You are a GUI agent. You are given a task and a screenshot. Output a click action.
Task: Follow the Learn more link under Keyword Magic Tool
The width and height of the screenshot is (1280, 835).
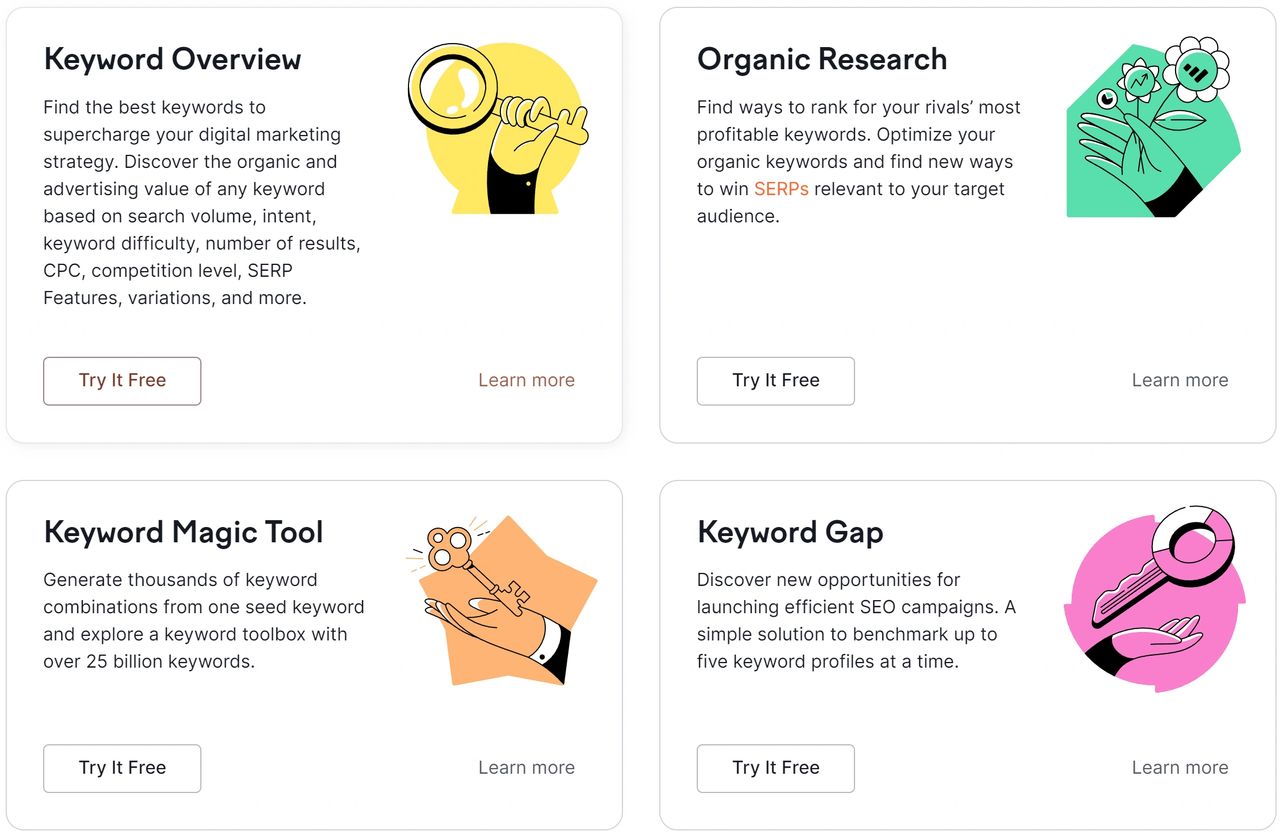[x=526, y=767]
